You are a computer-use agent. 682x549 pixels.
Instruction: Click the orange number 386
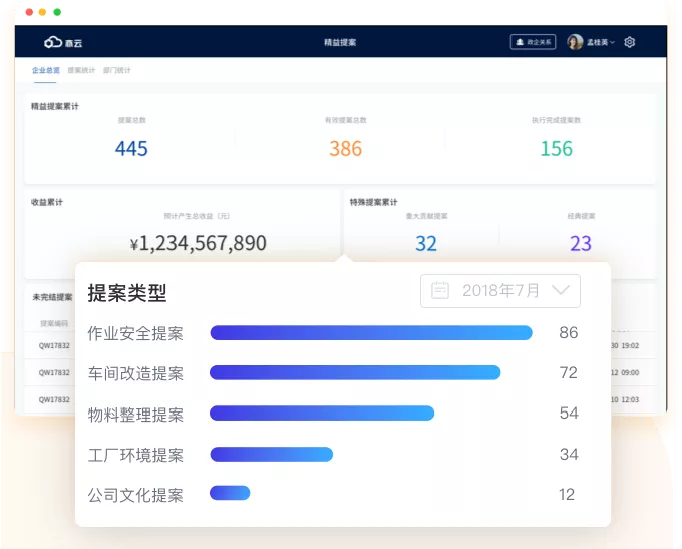pos(345,149)
